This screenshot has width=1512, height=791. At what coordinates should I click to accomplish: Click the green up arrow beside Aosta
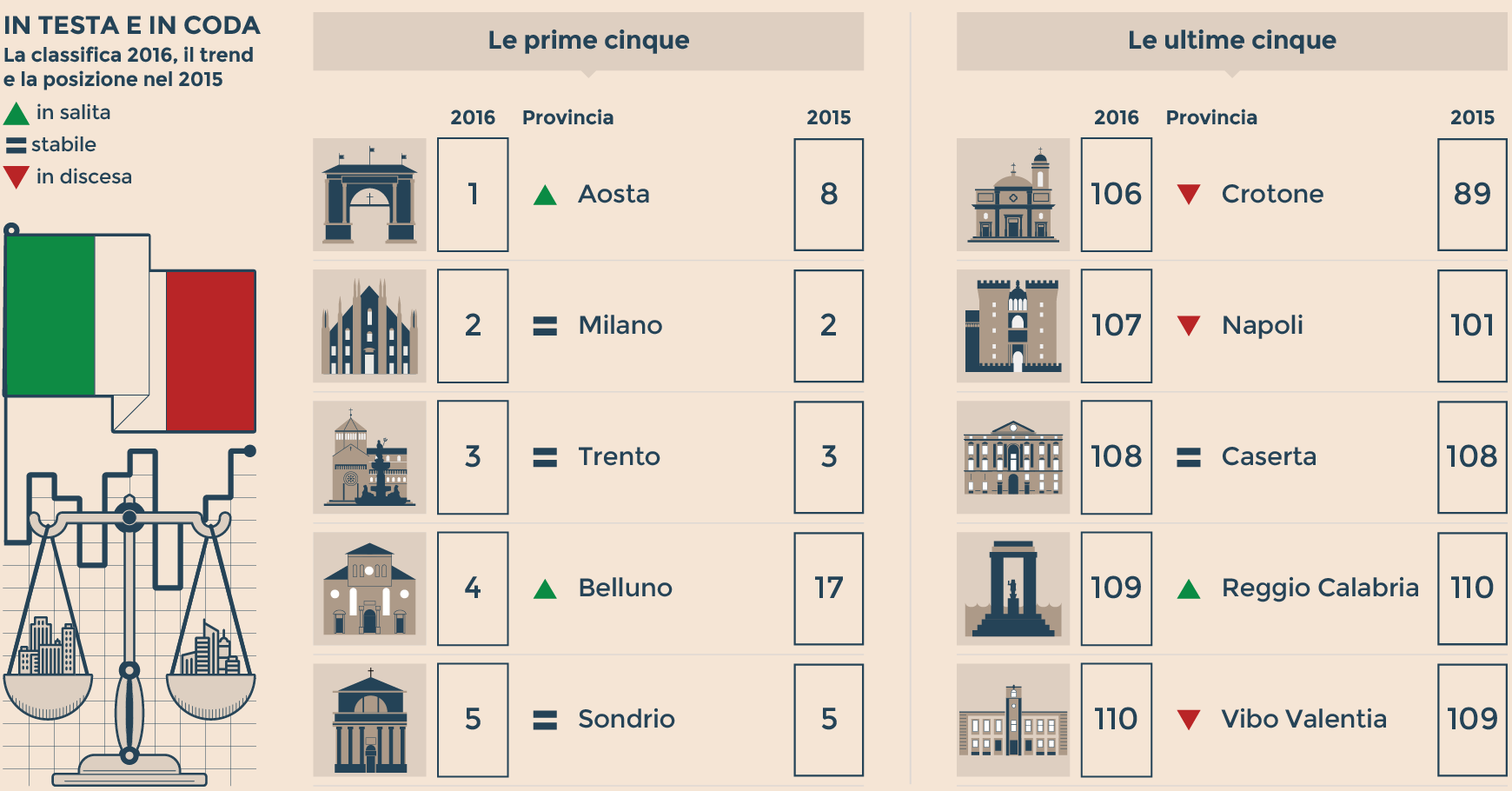coord(545,195)
